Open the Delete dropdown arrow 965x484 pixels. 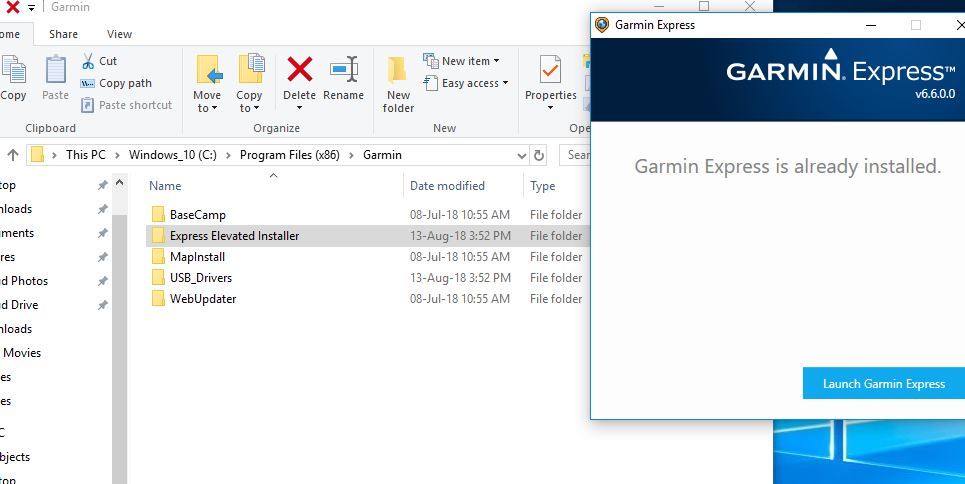tap(300, 108)
